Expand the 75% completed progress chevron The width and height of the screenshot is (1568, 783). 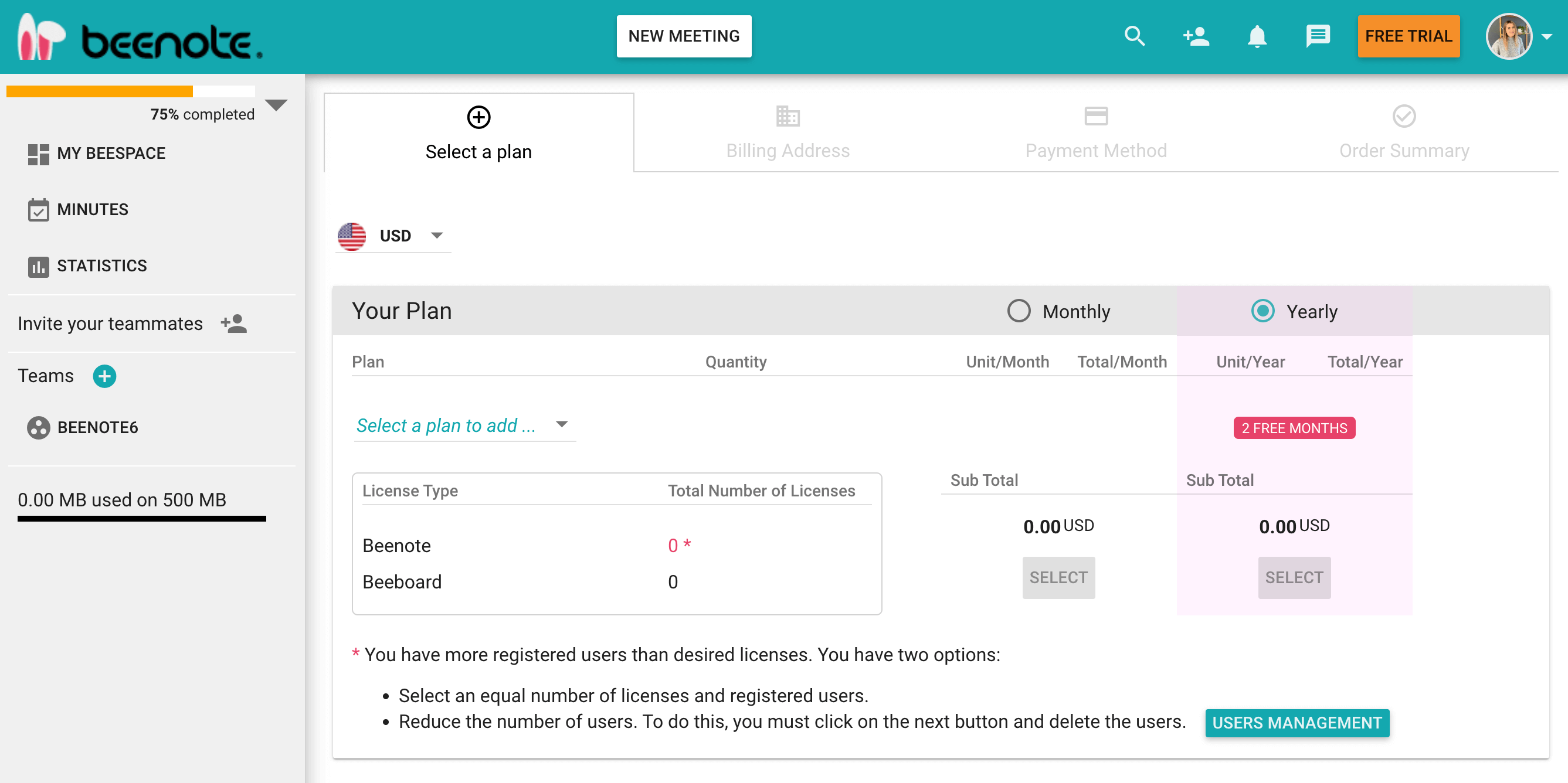click(x=276, y=105)
